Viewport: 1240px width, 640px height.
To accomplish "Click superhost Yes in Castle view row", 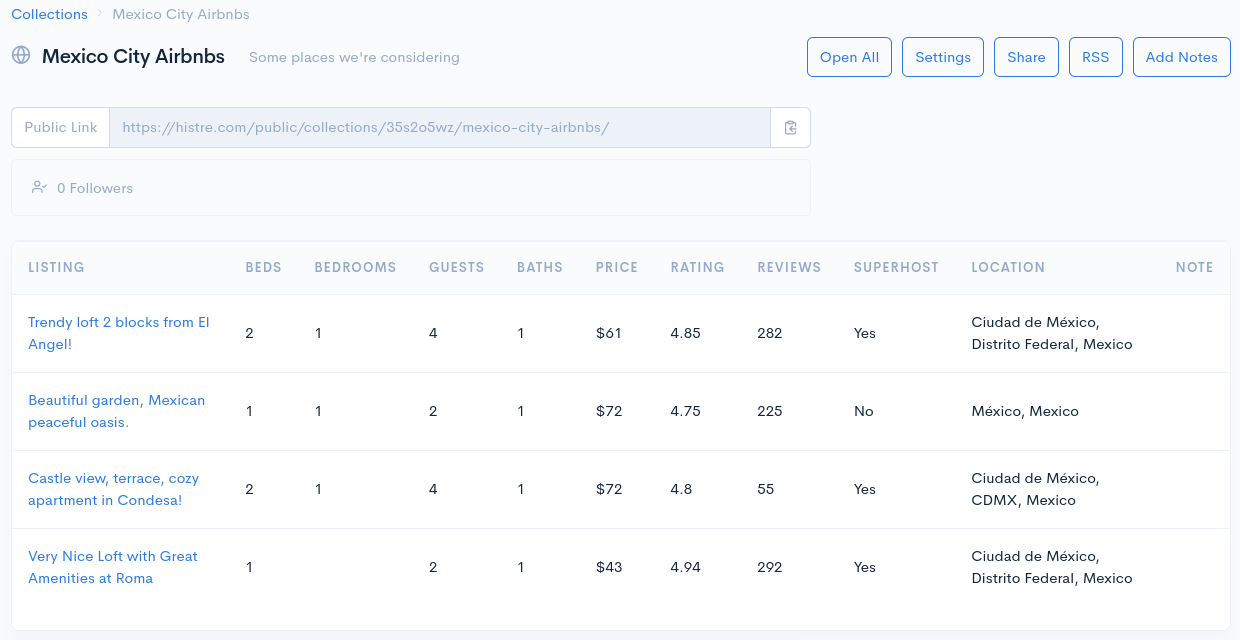I will (x=864, y=489).
